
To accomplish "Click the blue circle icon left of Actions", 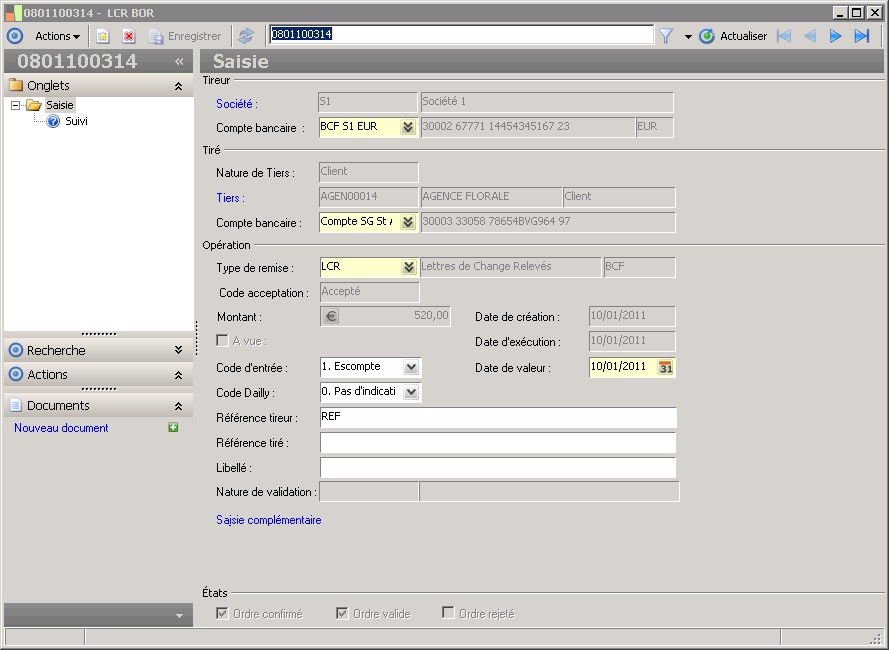I will pos(15,36).
